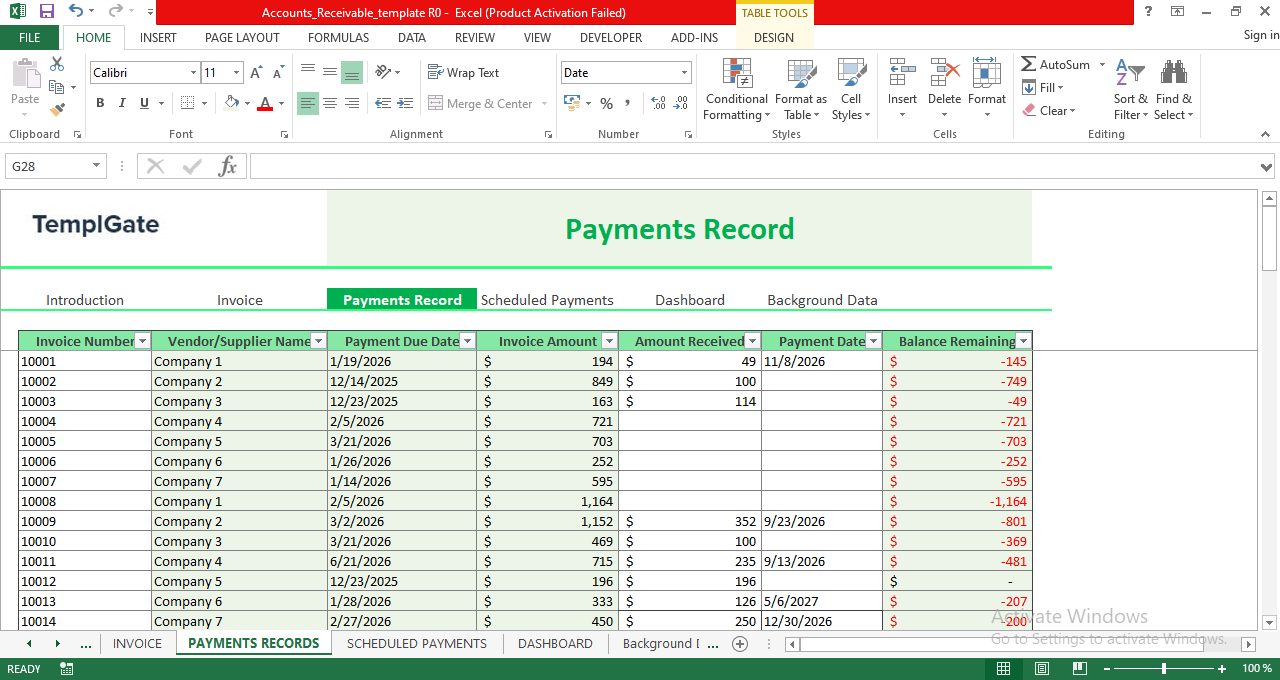Go to the Introduction navigation link
The width and height of the screenshot is (1280, 680).
[85, 300]
